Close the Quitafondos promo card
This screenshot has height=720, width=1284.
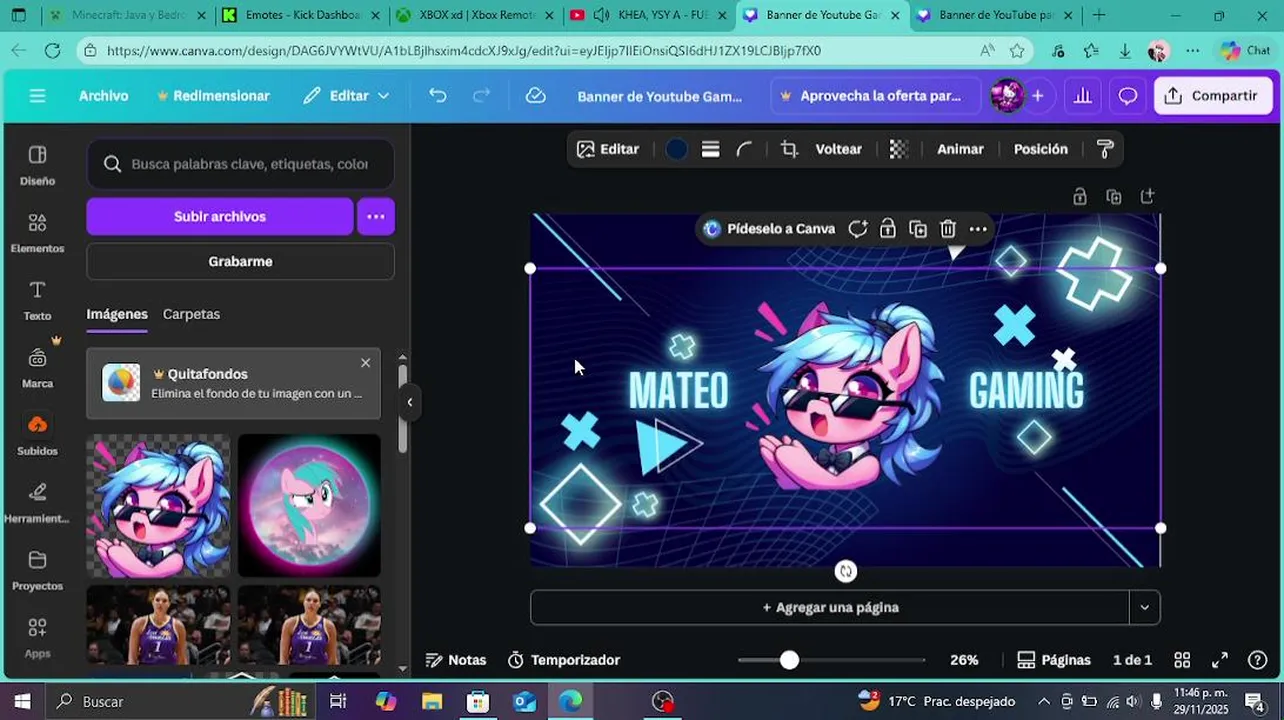pyautogui.click(x=365, y=363)
